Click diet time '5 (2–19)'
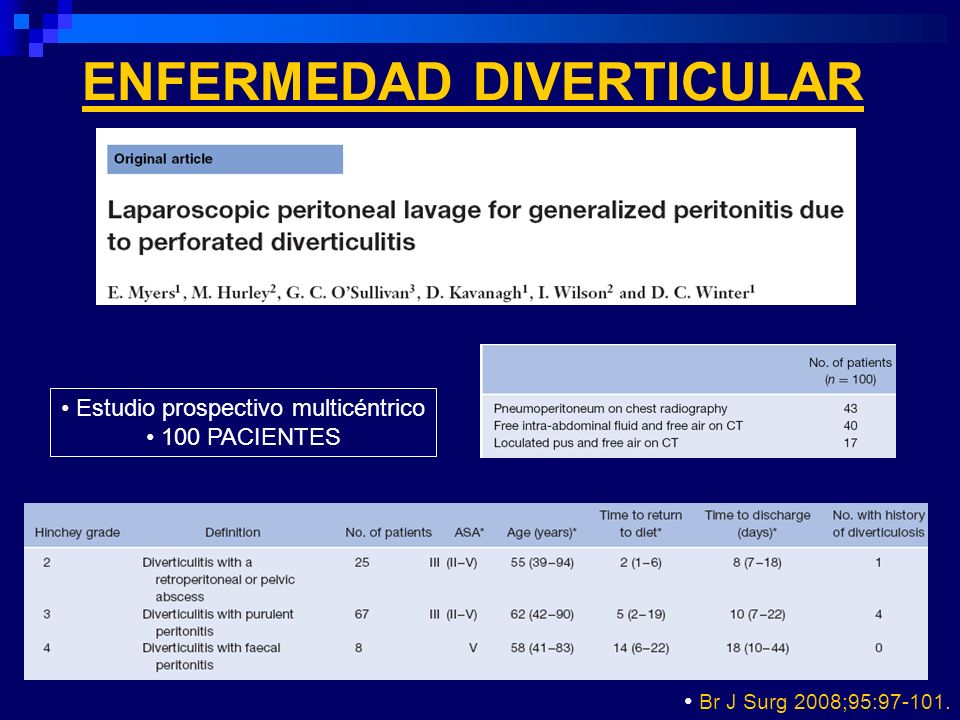 click(x=640, y=614)
